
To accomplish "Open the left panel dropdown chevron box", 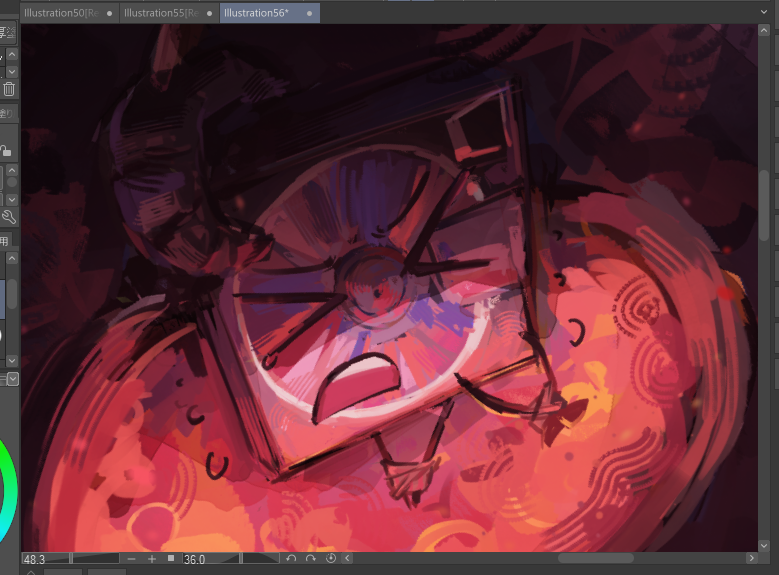I will [12, 379].
